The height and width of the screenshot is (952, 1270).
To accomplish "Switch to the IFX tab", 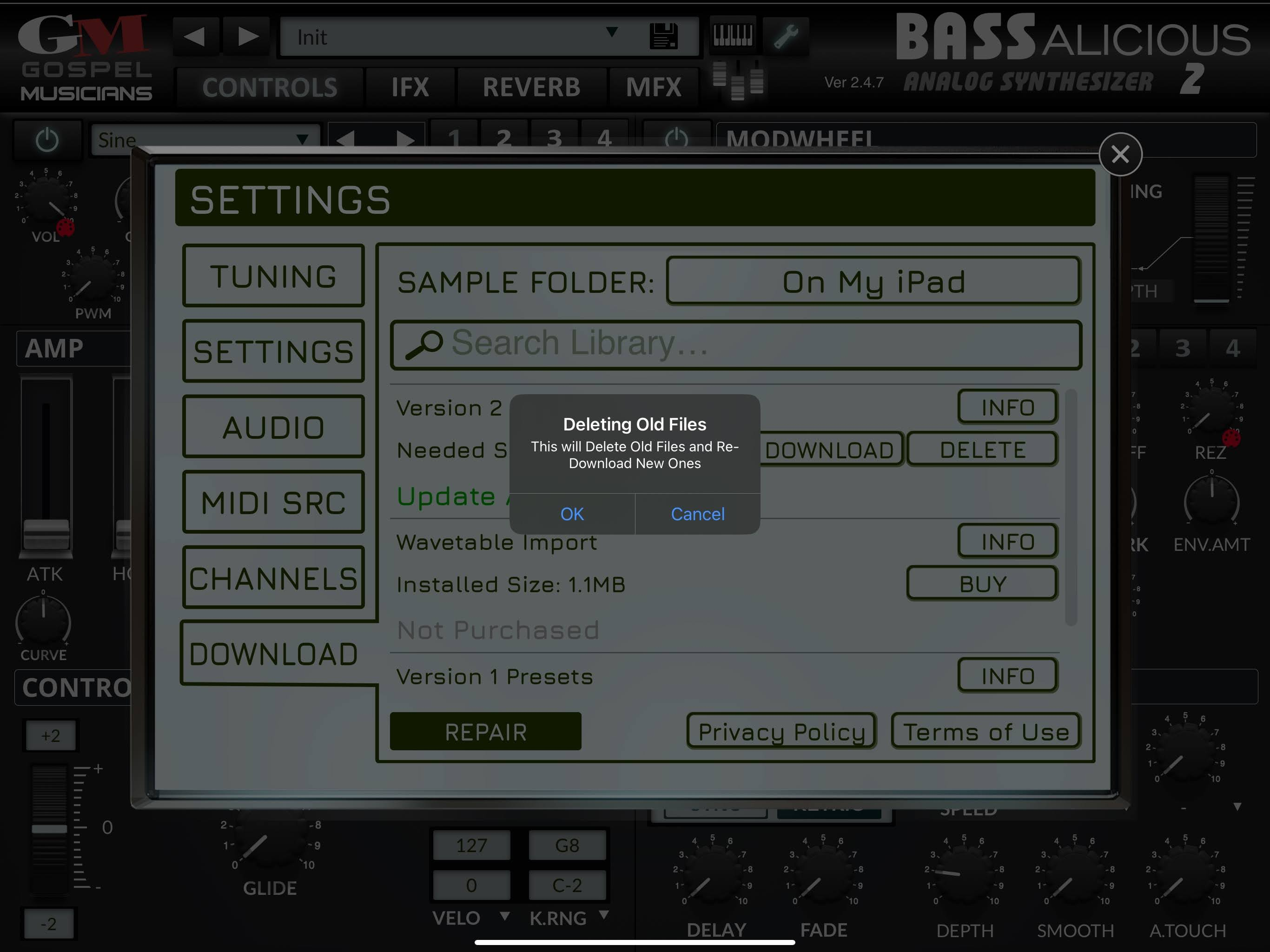I will (410, 87).
